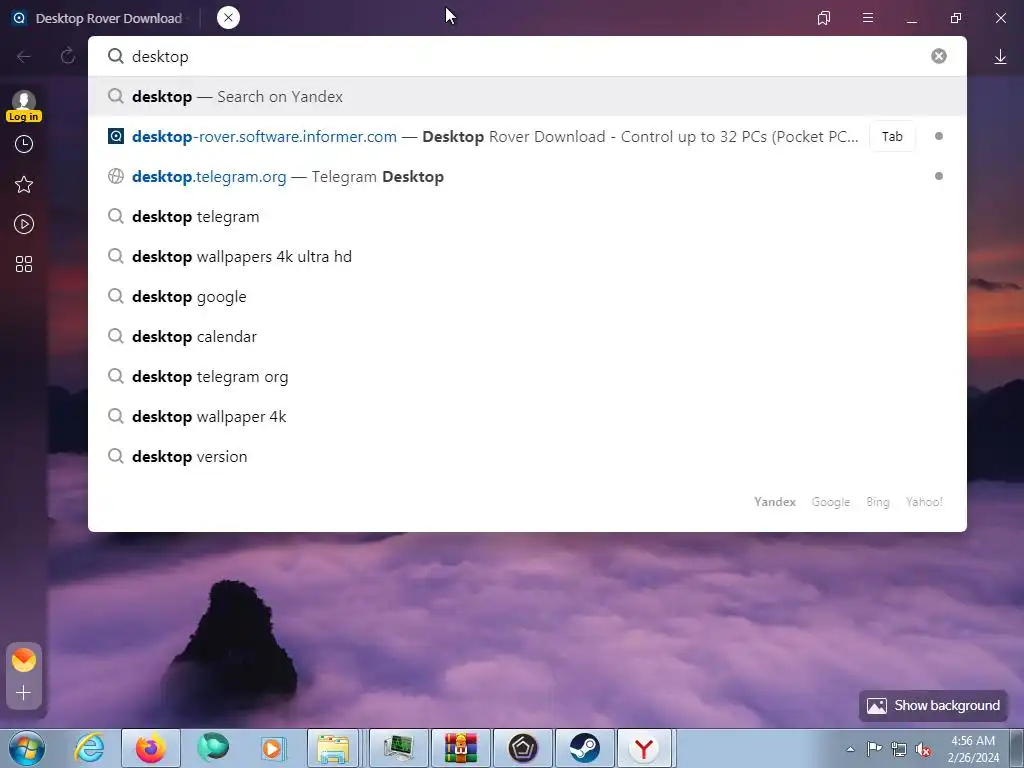Launch Internet Explorer from the taskbar

click(x=89, y=748)
